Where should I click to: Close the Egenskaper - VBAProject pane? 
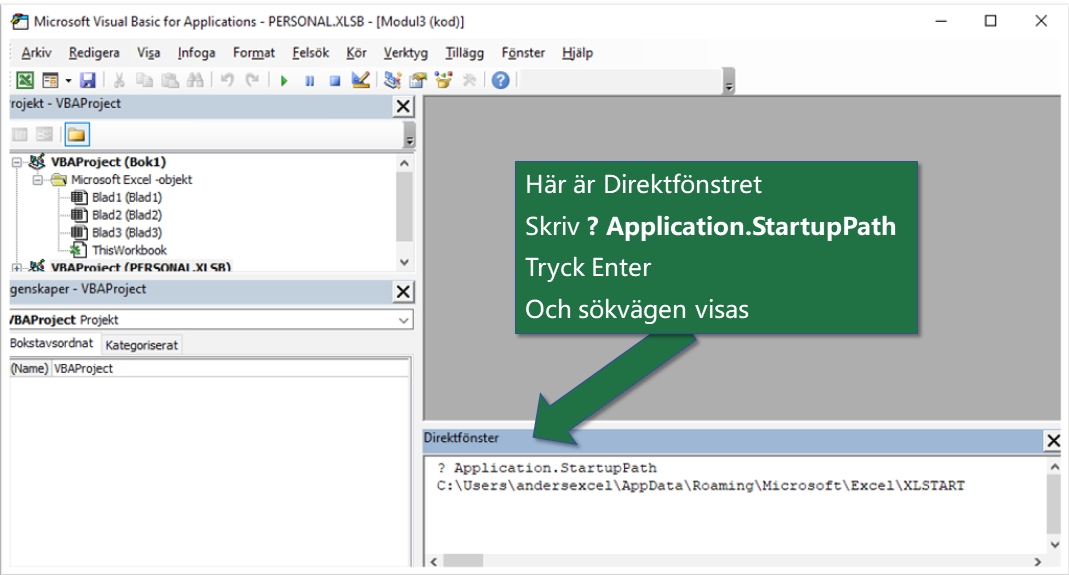(x=404, y=292)
